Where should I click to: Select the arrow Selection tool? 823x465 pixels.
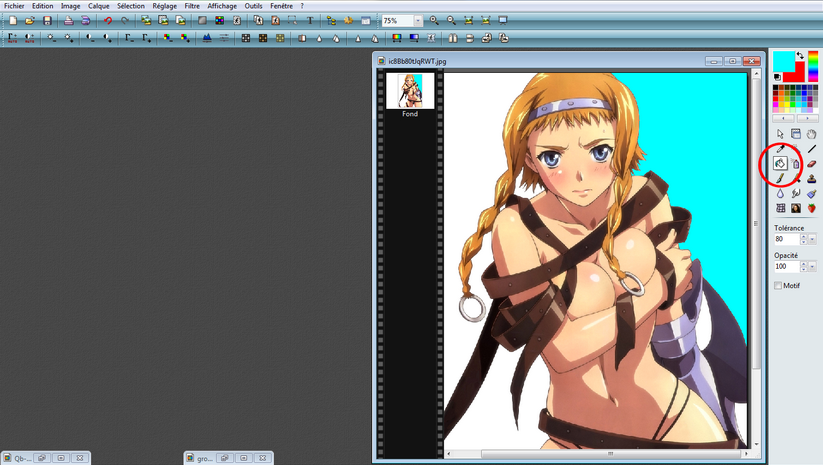pyautogui.click(x=780, y=134)
